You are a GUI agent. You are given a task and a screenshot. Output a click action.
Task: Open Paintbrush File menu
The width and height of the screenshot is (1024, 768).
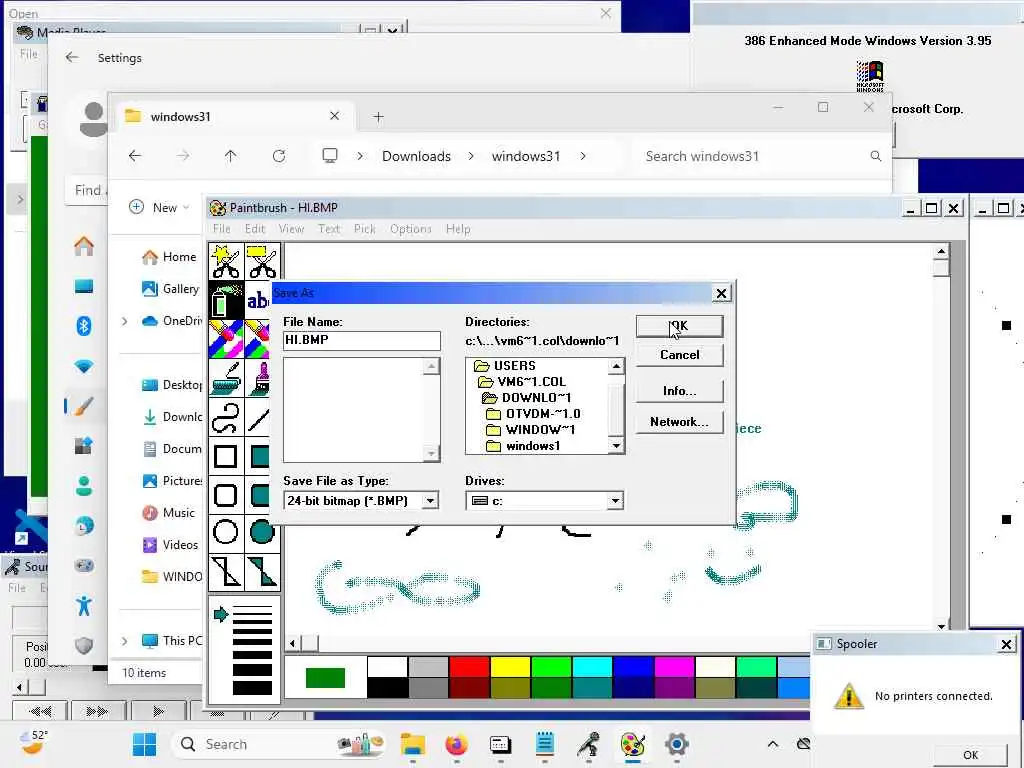(x=221, y=229)
